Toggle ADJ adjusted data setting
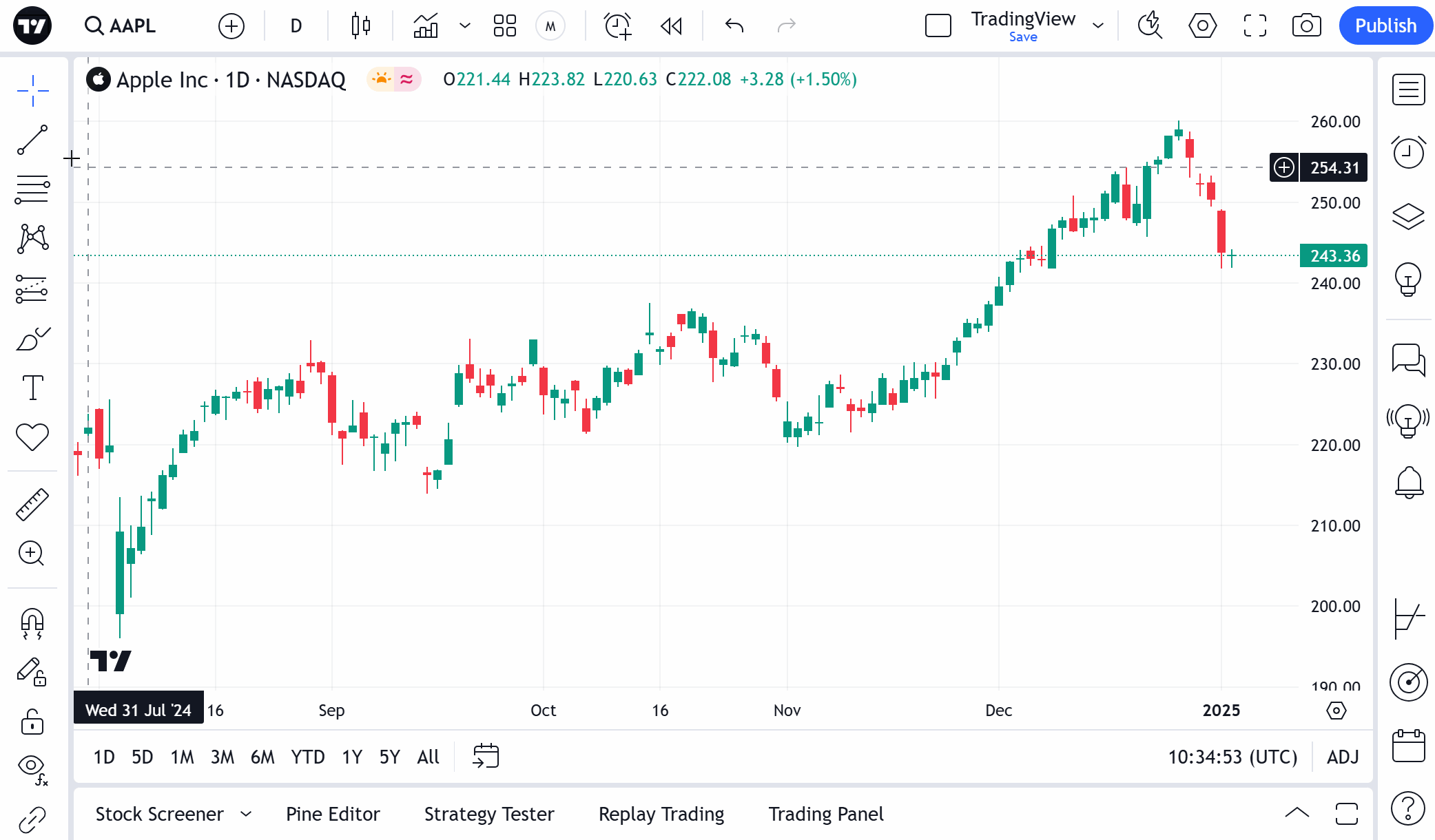This screenshot has width=1435, height=840. tap(1342, 757)
